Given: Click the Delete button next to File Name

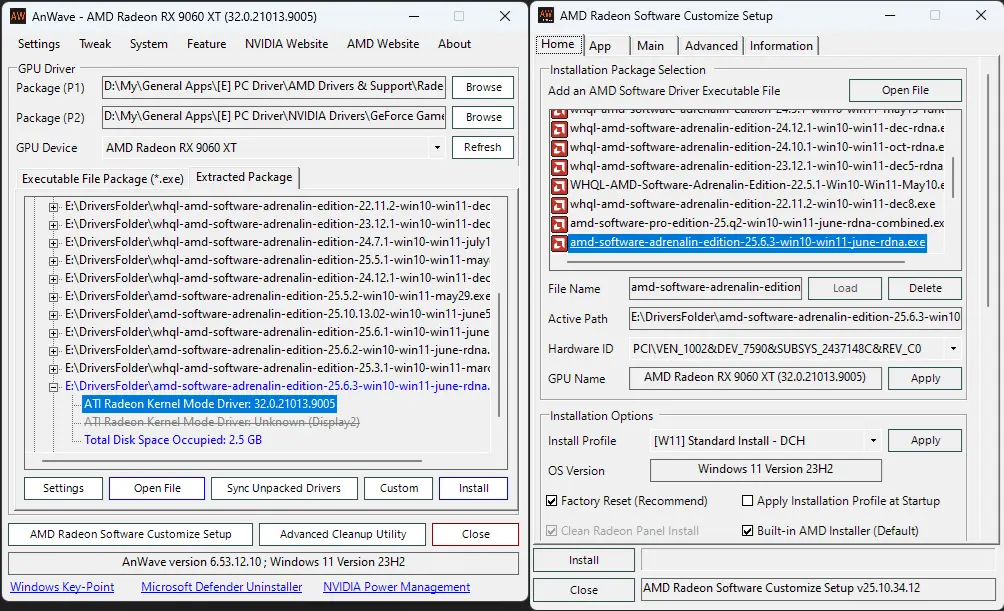Looking at the screenshot, I should (925, 288).
